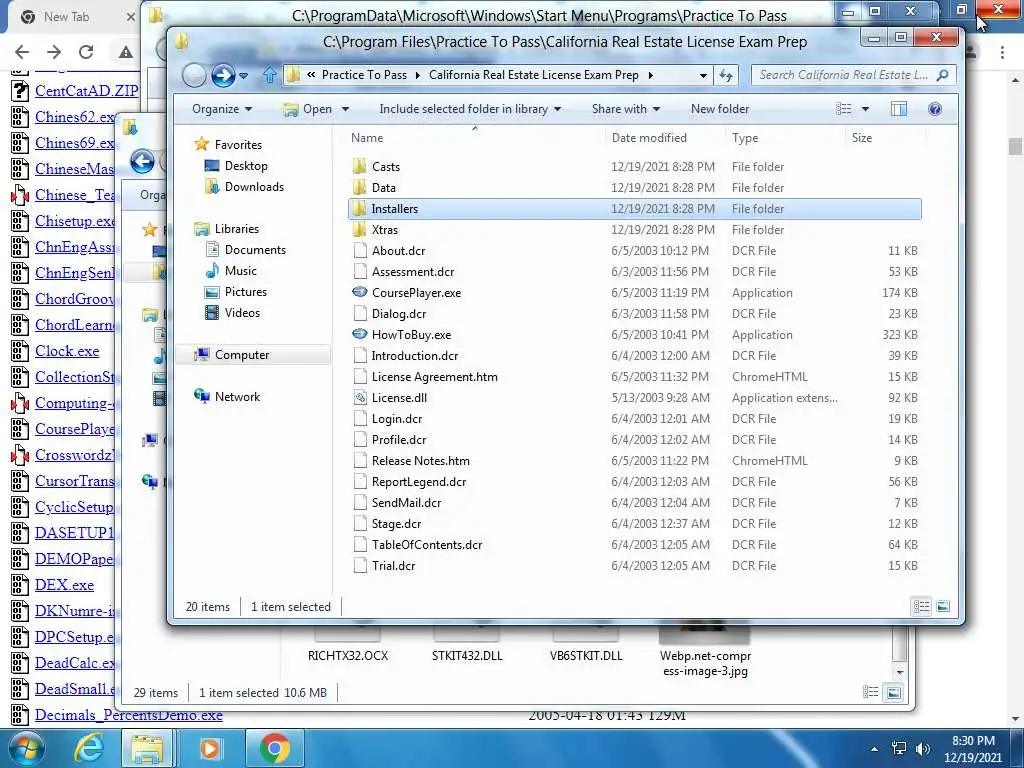The height and width of the screenshot is (768, 1024).
Task: Click the search California Real Estate field
Action: coord(854,75)
